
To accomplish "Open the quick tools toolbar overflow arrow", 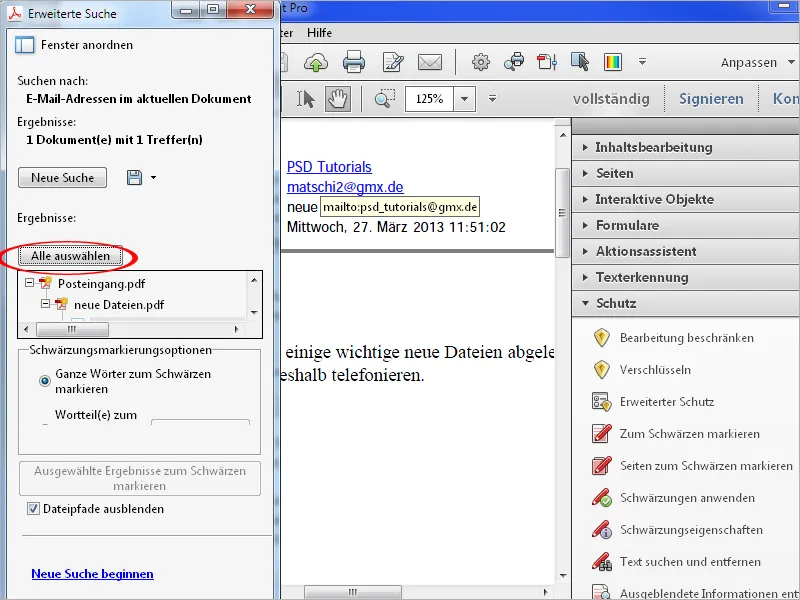I will point(642,62).
